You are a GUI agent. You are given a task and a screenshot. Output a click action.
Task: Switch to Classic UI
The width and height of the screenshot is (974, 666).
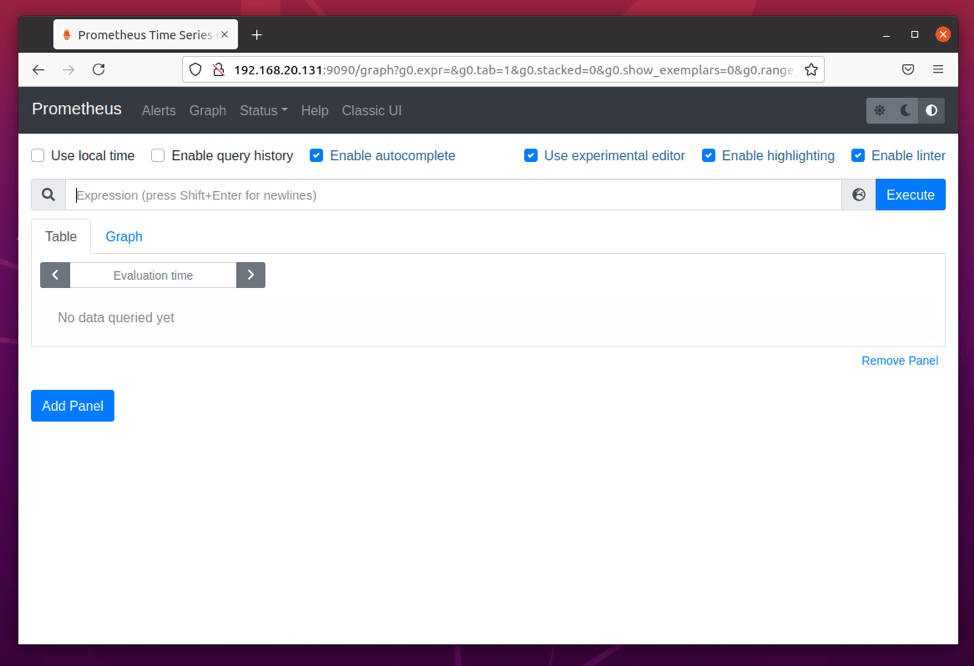click(x=371, y=111)
